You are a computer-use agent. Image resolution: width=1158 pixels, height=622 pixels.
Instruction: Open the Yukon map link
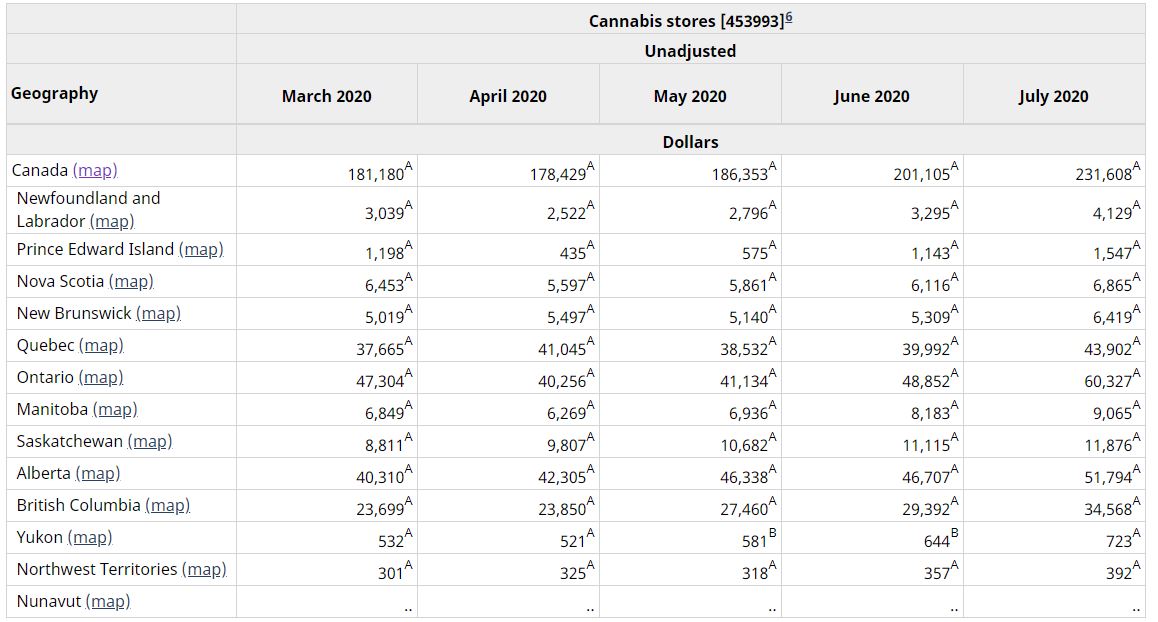tap(90, 537)
